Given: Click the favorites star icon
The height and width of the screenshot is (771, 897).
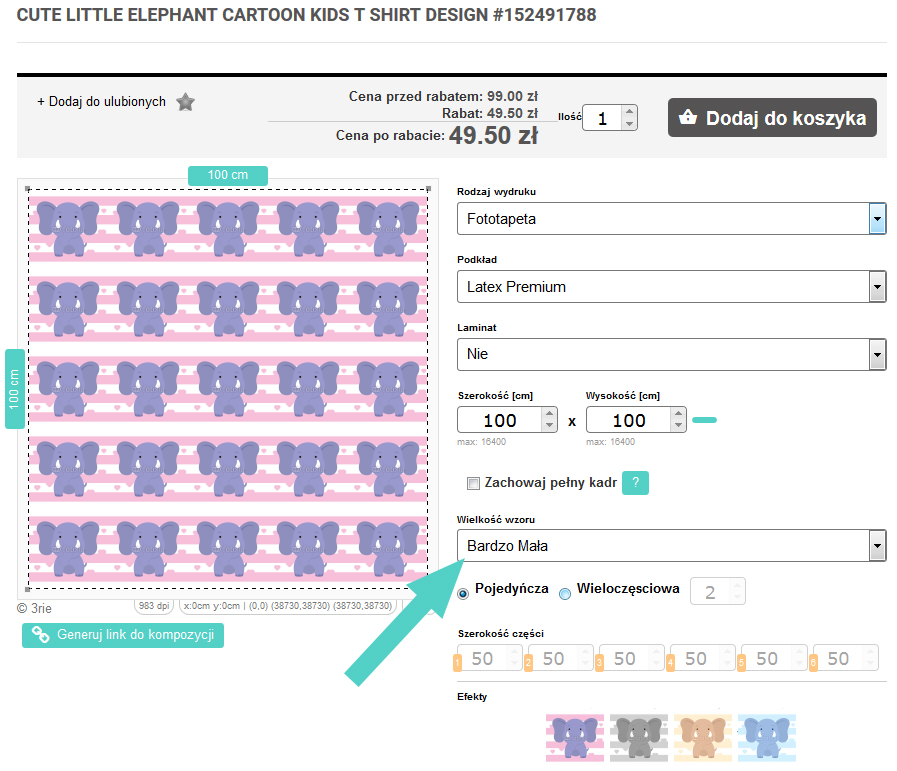Looking at the screenshot, I should click(185, 102).
